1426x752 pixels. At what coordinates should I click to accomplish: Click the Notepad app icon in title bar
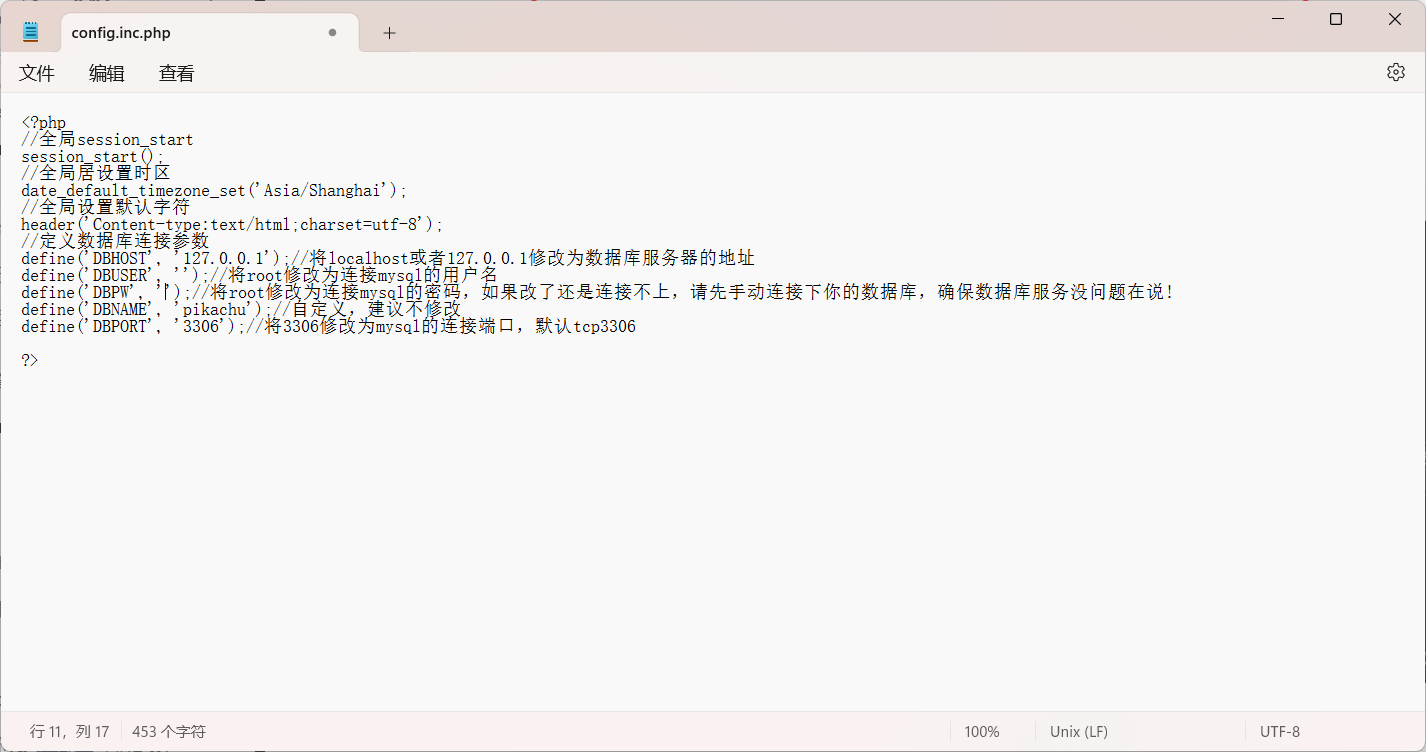[x=30, y=33]
